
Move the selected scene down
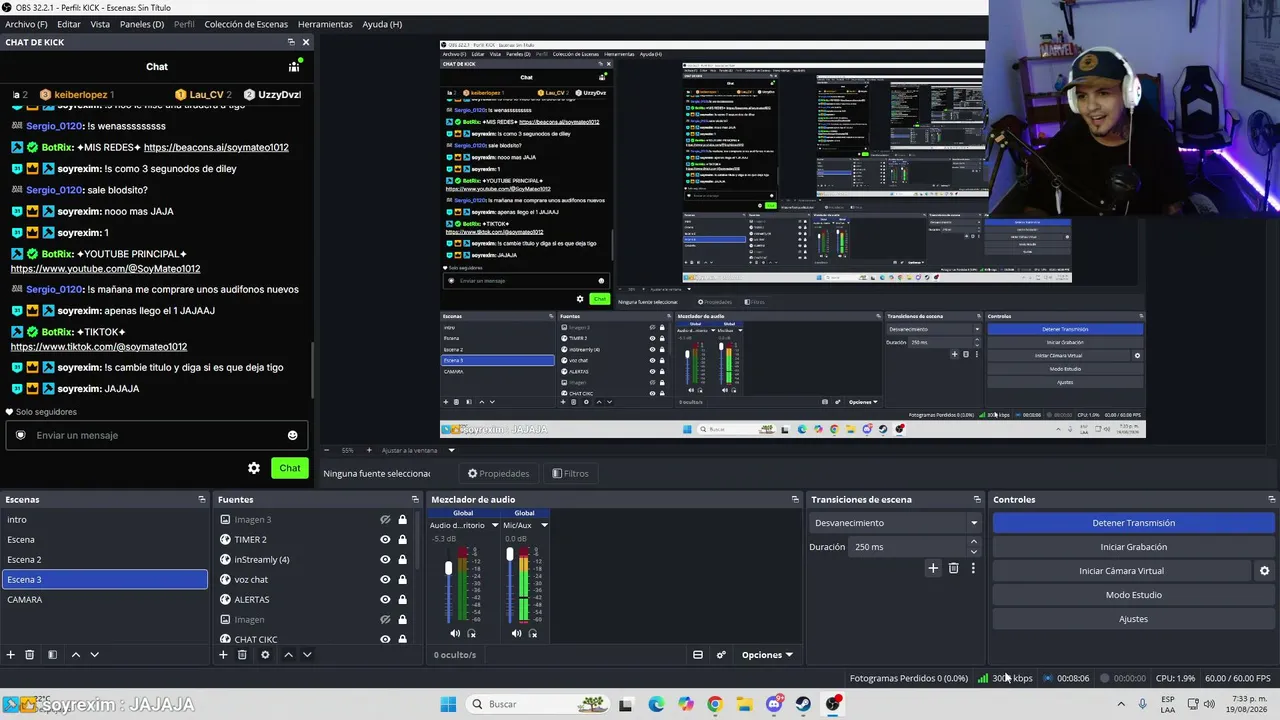click(94, 655)
